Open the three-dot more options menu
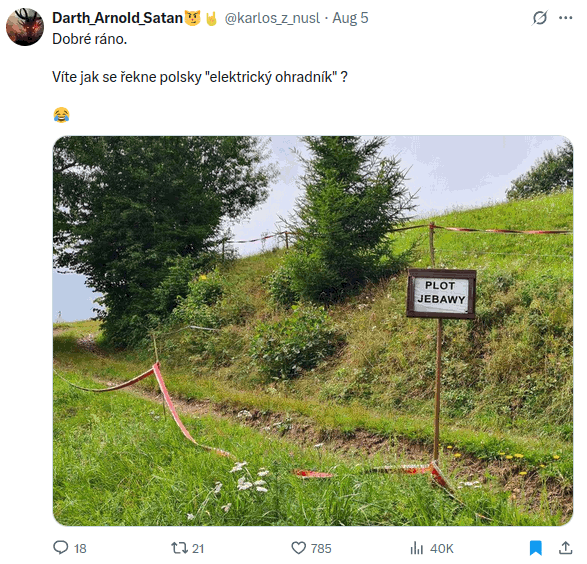 pos(566,18)
